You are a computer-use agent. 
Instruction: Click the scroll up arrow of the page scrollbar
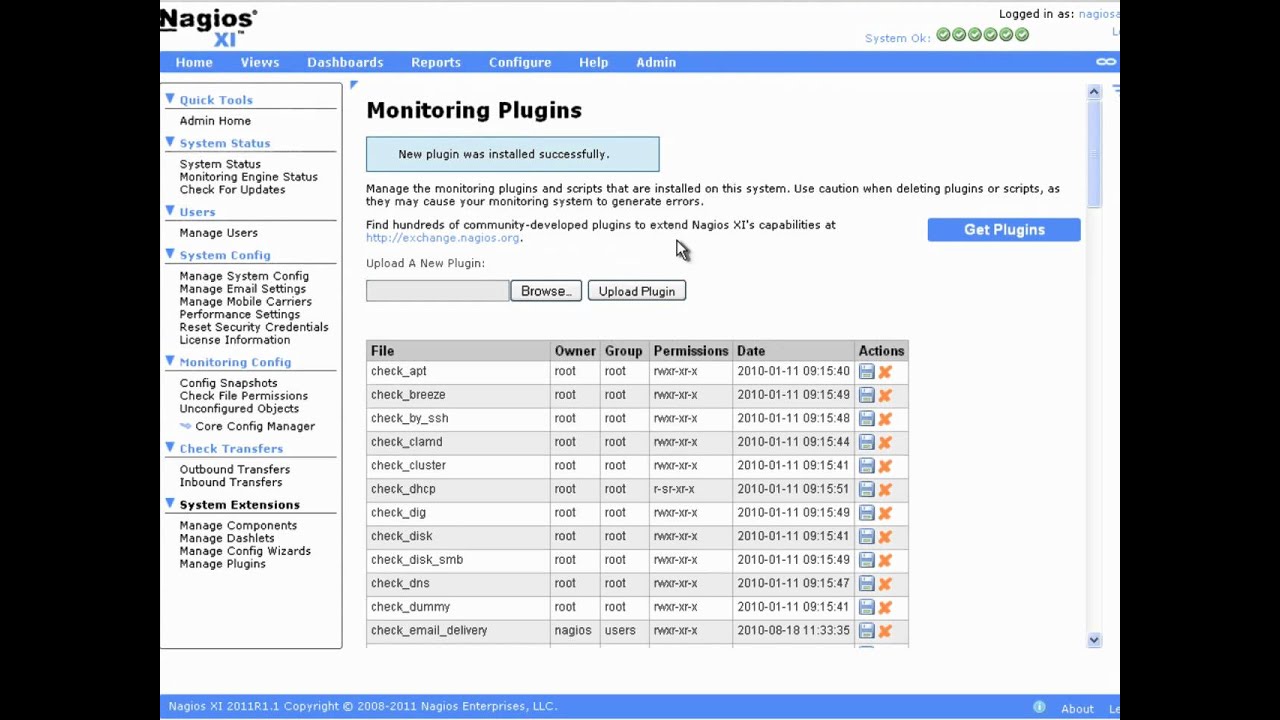tap(1094, 92)
